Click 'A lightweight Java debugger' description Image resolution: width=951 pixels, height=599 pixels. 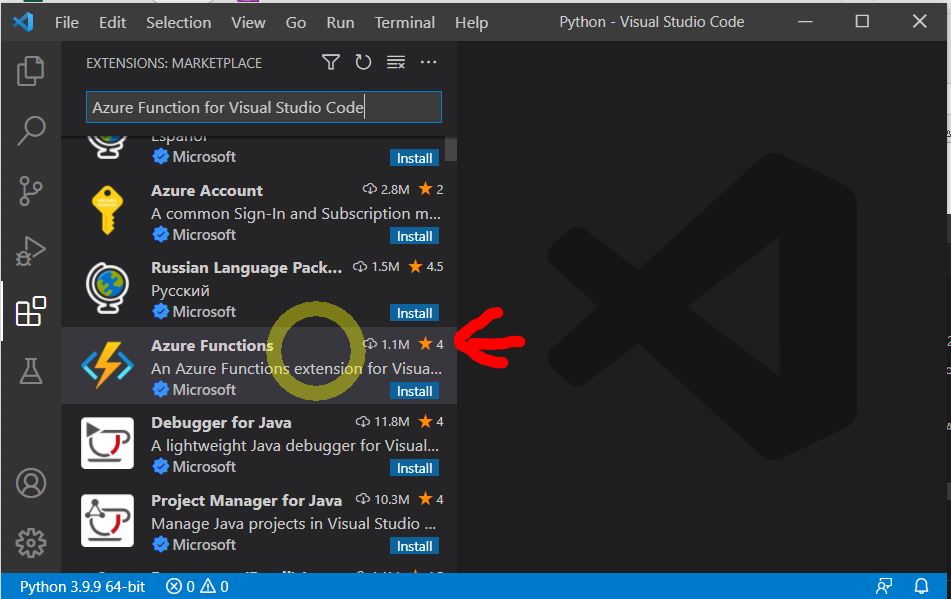(x=295, y=446)
